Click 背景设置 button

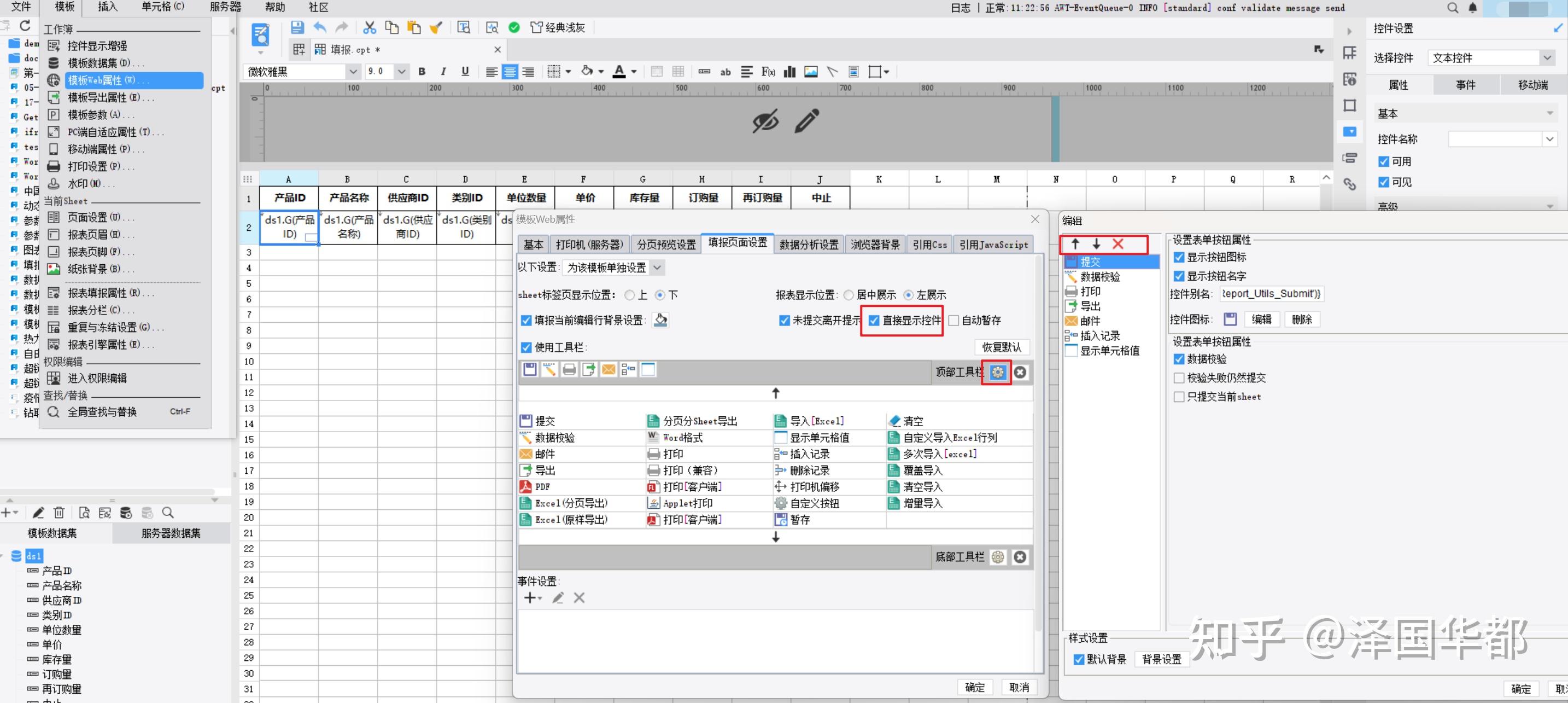pos(1161,659)
